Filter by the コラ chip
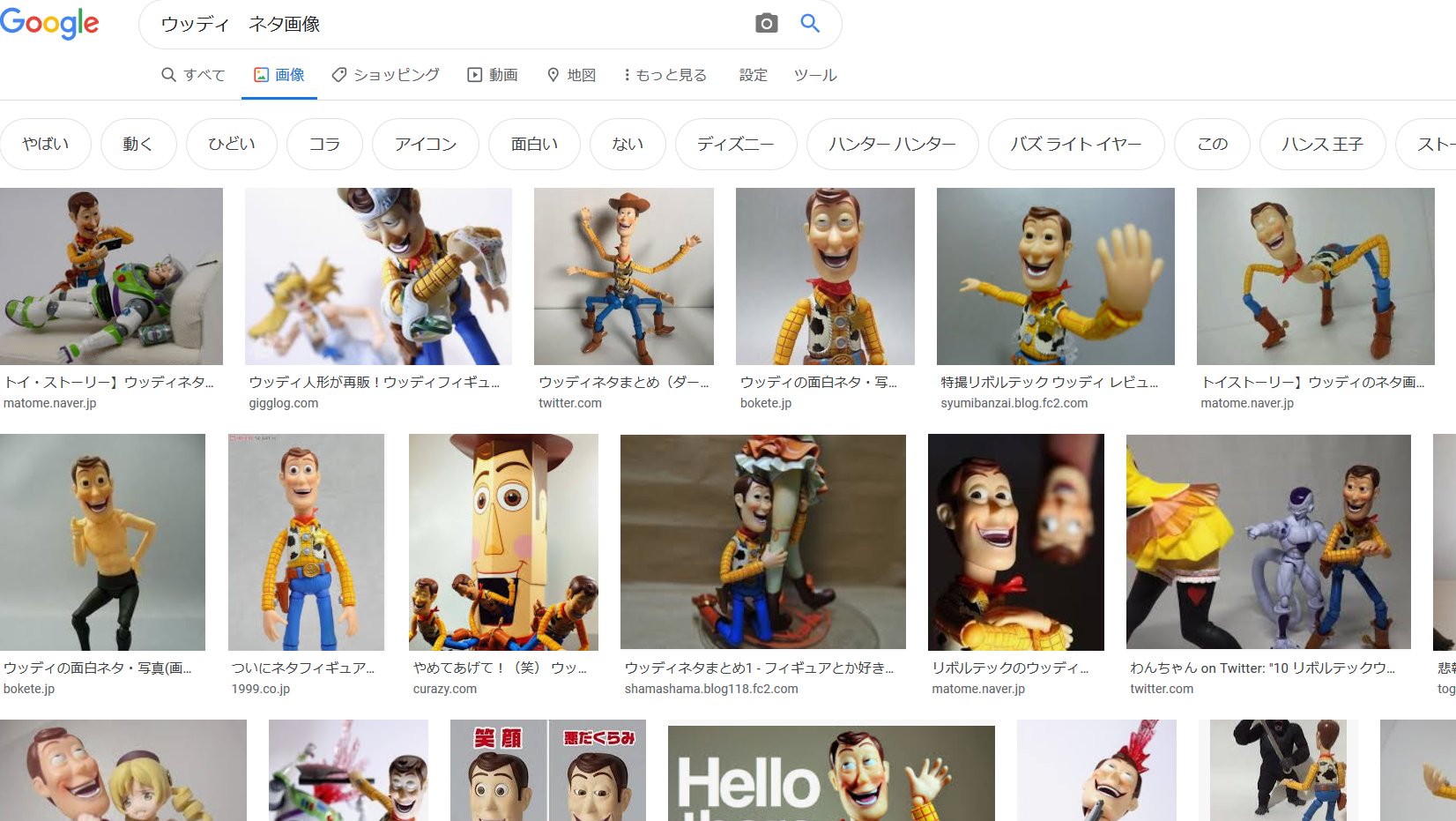Image resolution: width=1456 pixels, height=821 pixels. click(x=324, y=144)
